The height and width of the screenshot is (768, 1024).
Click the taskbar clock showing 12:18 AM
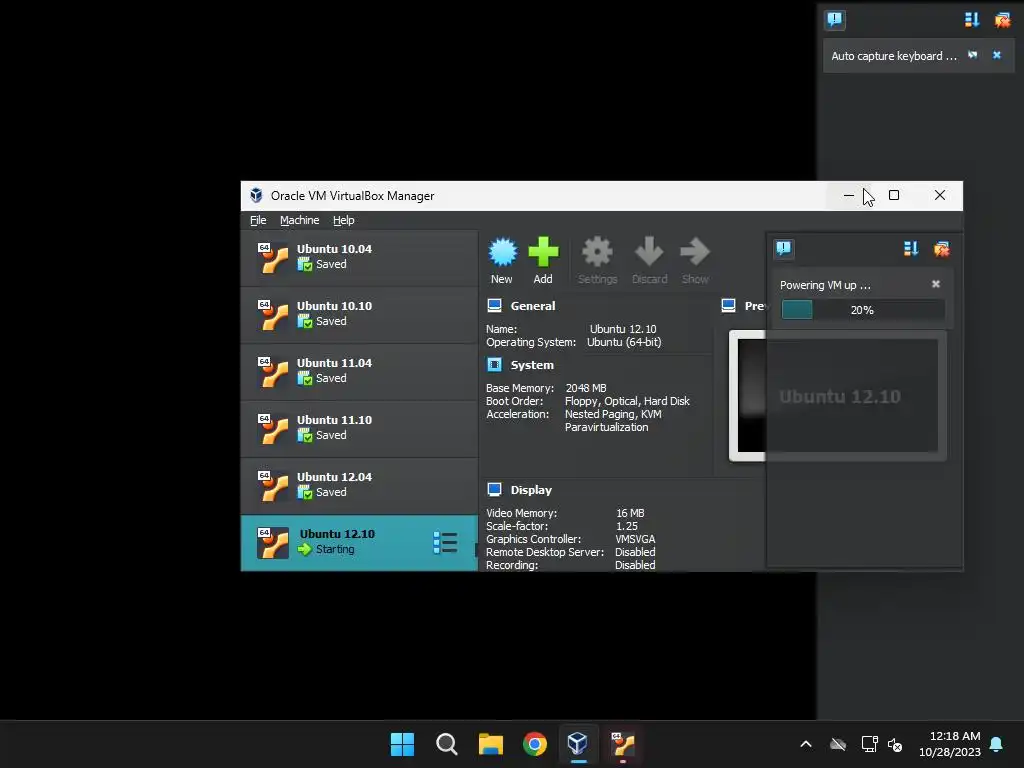pyautogui.click(x=950, y=744)
